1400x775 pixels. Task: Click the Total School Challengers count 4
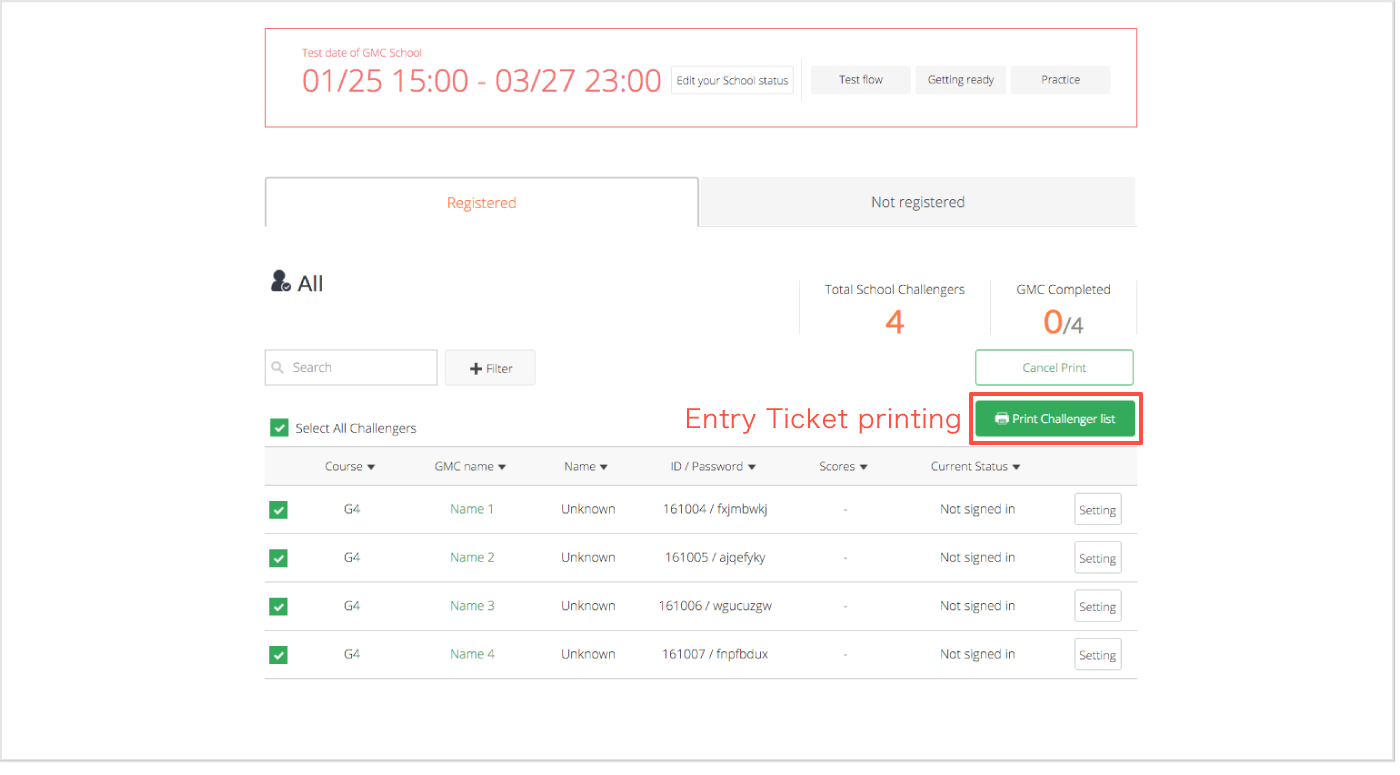[894, 322]
